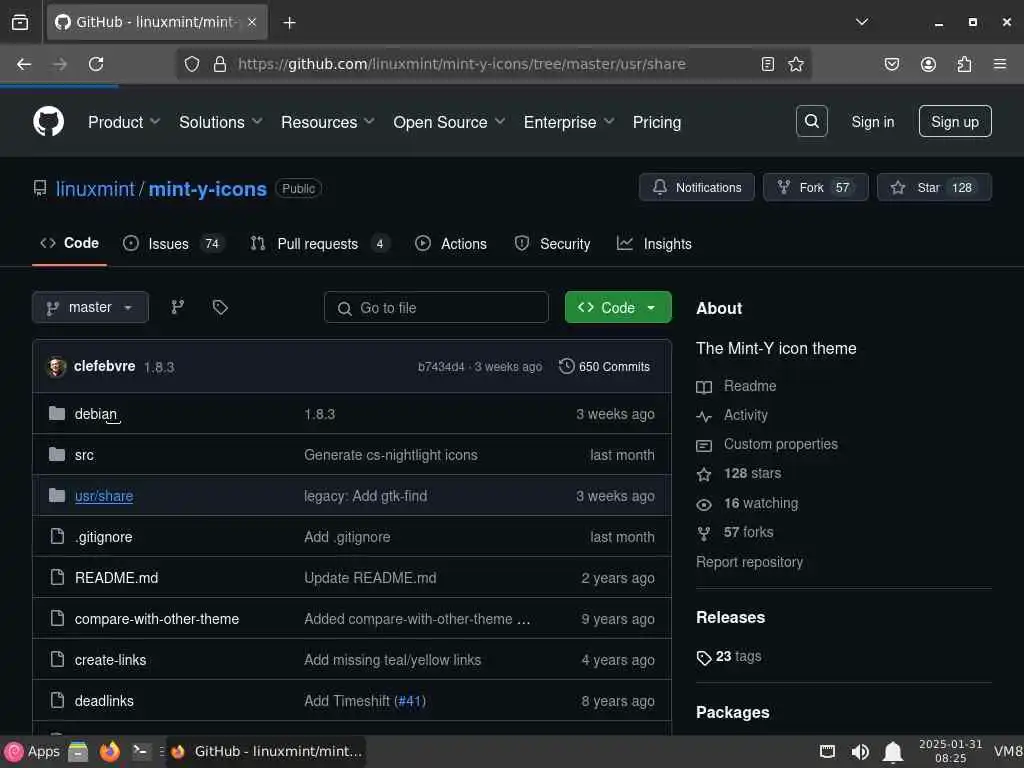The image size is (1024, 768).
Task: Click the volume speaker tray icon
Action: 860,752
